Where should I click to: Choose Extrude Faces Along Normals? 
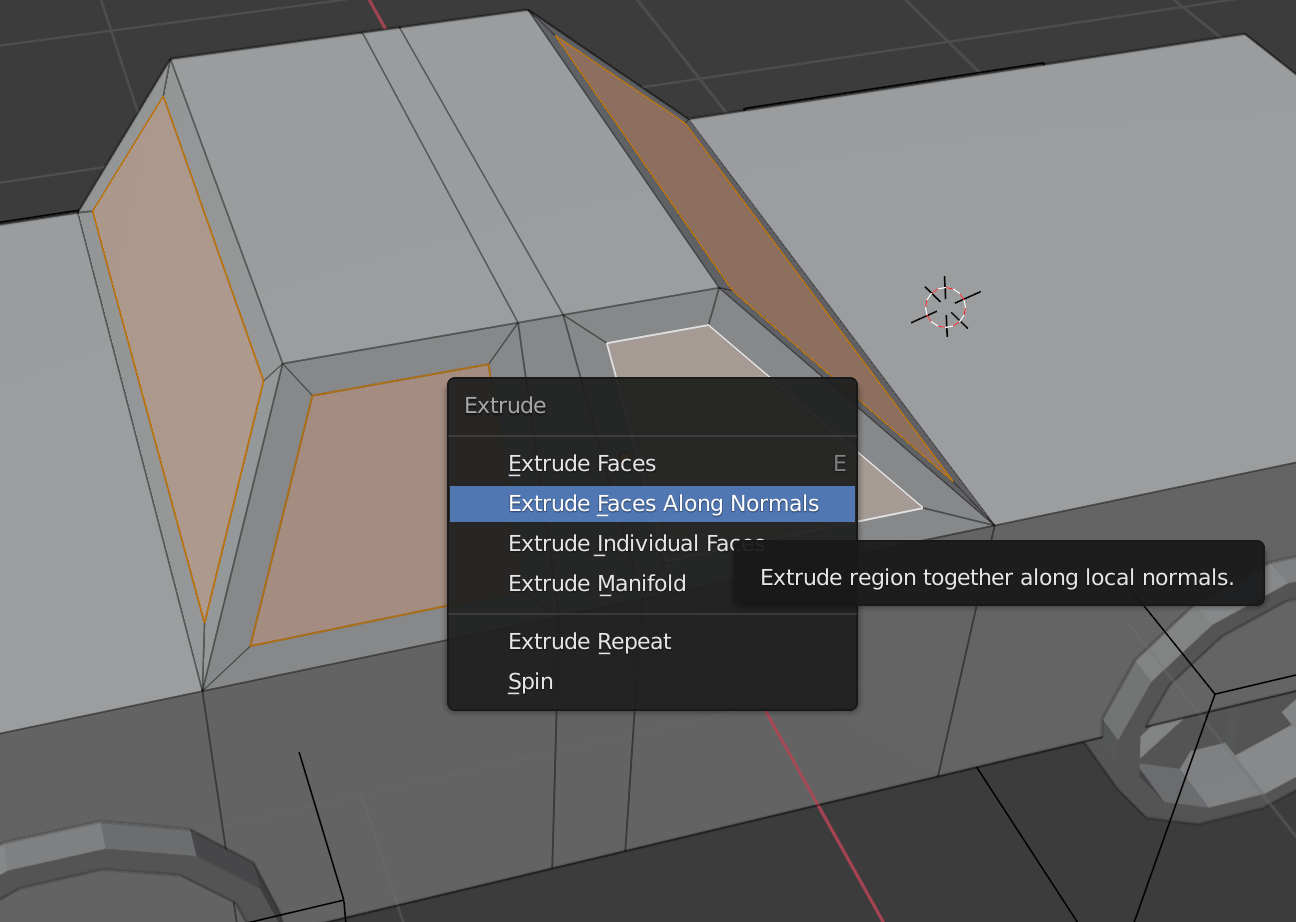coord(652,503)
